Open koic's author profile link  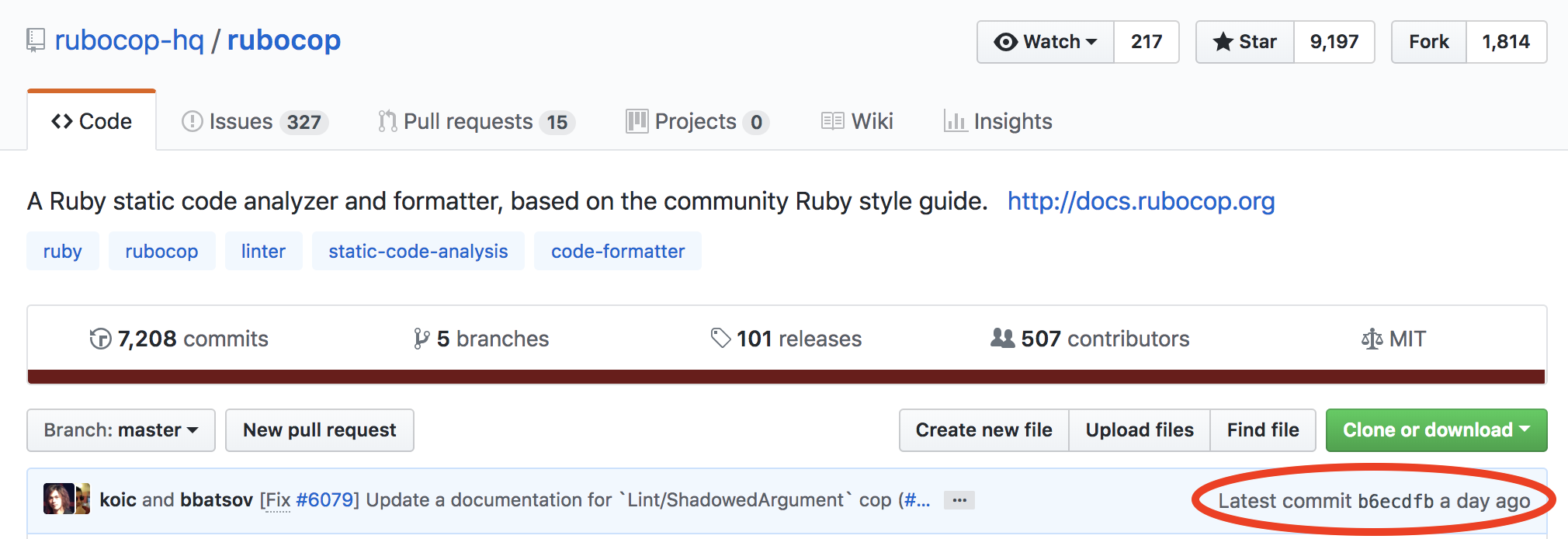click(118, 499)
